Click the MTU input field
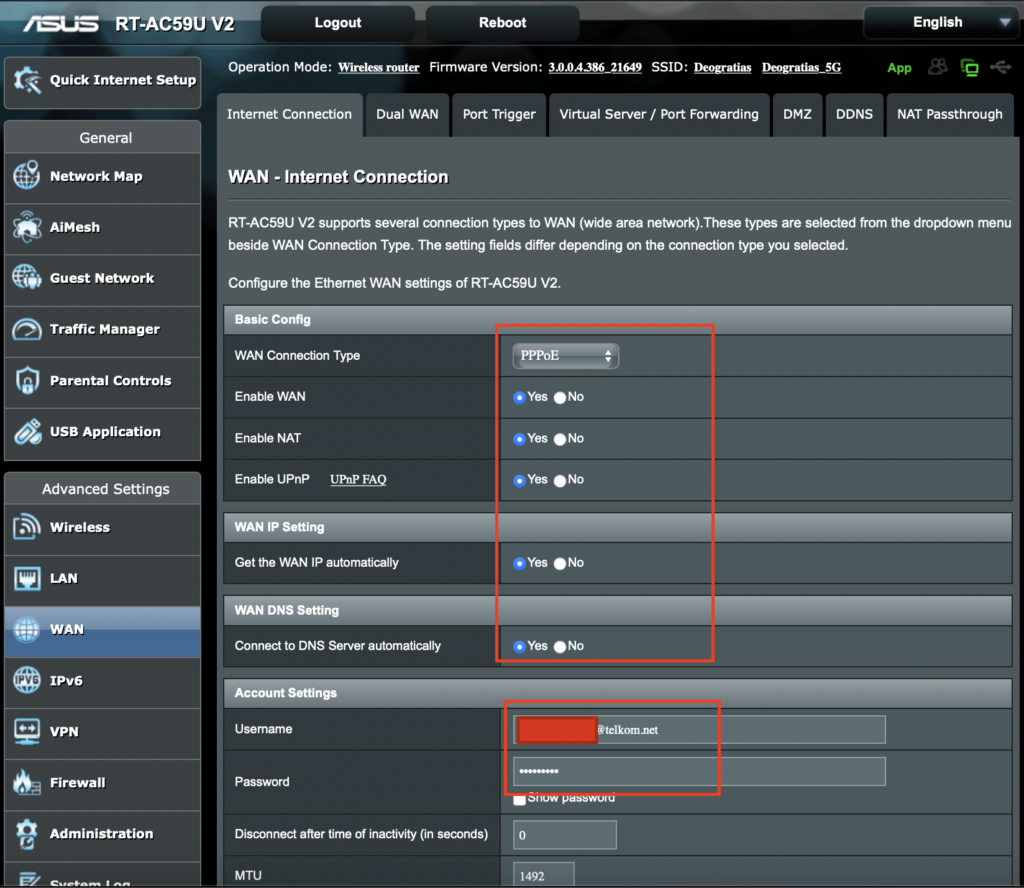 544,875
